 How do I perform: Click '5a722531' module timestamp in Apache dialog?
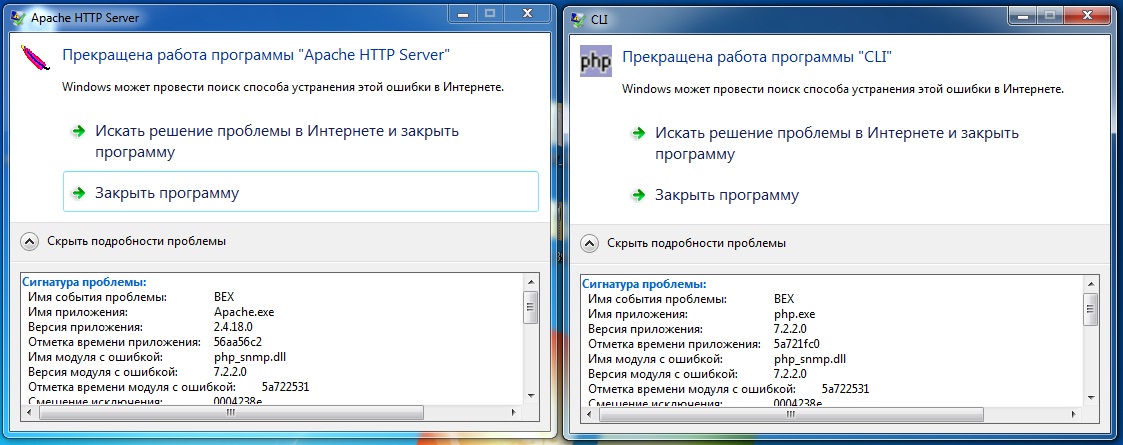285,387
